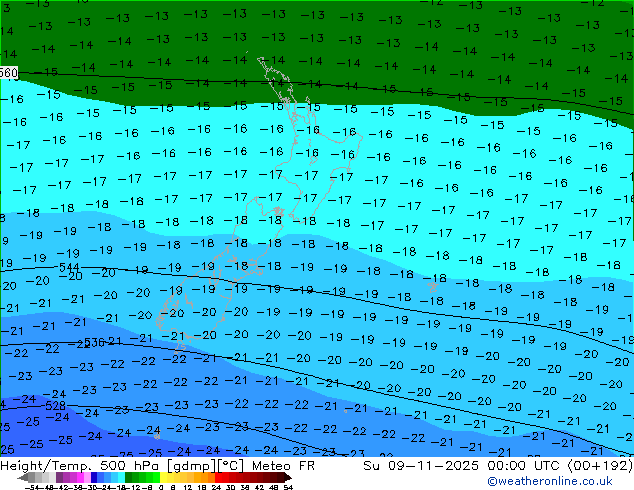The width and height of the screenshot is (634, 490).
Task: Click the '00:00 UTC' time text
Action: 524,466
